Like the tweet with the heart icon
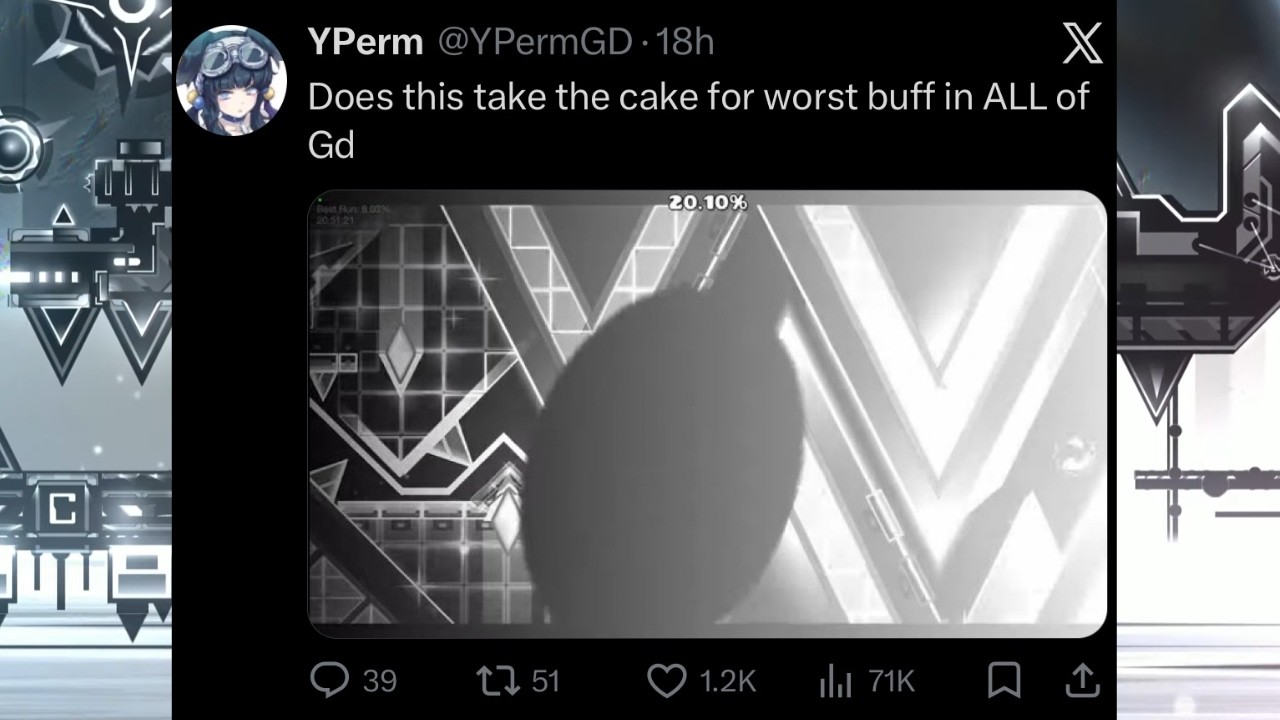Screen dimensions: 1280x720 [666, 681]
